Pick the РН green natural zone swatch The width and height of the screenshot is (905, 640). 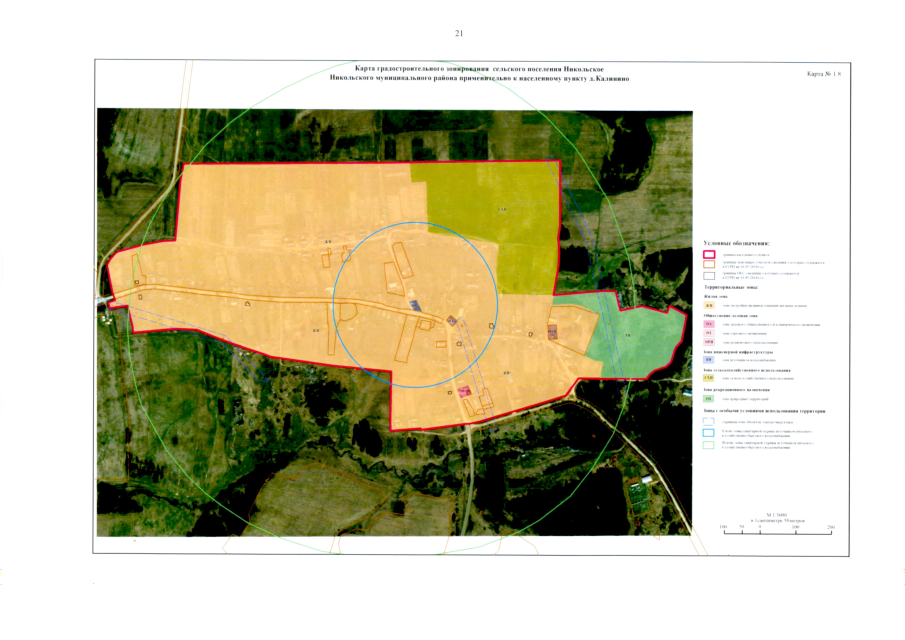pyautogui.click(x=709, y=398)
